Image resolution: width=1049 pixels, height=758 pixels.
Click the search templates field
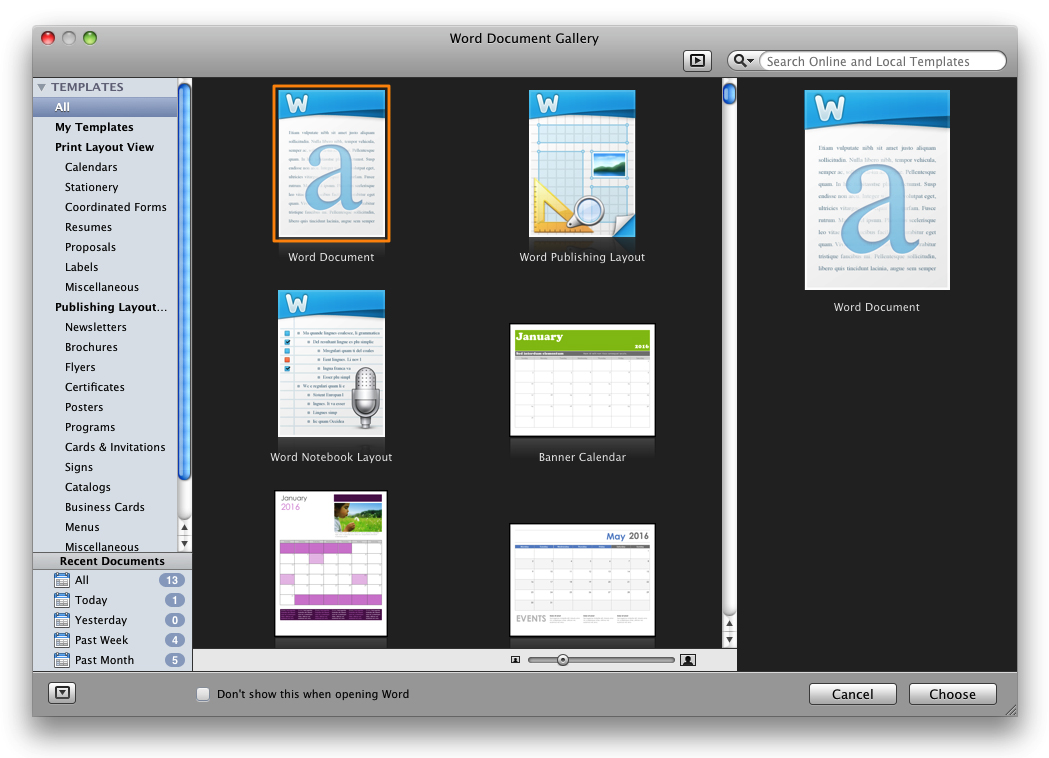[x=882, y=62]
